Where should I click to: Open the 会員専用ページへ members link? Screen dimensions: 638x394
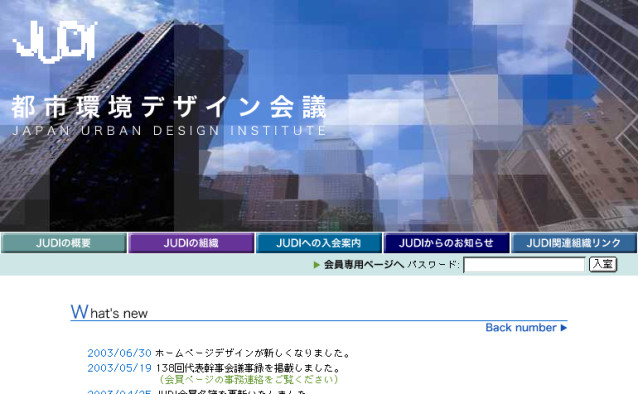click(x=364, y=265)
